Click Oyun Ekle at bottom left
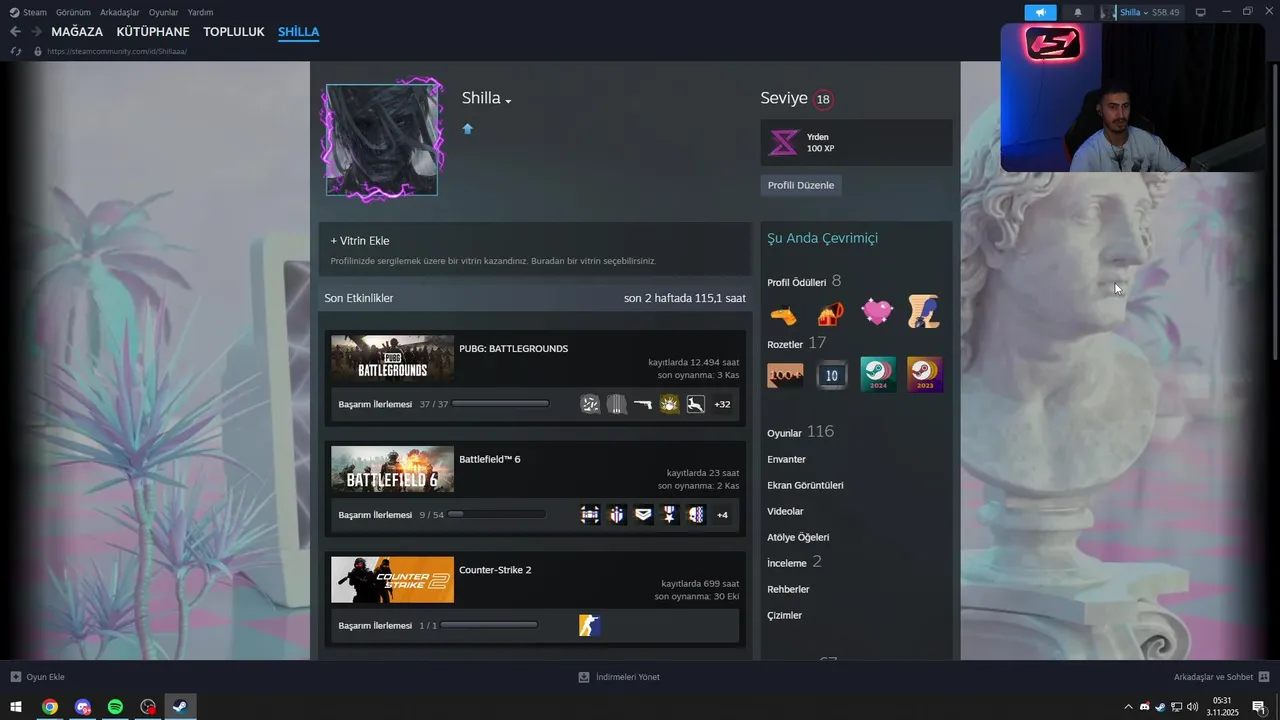Screen dimensions: 1280x720 pos(38,677)
